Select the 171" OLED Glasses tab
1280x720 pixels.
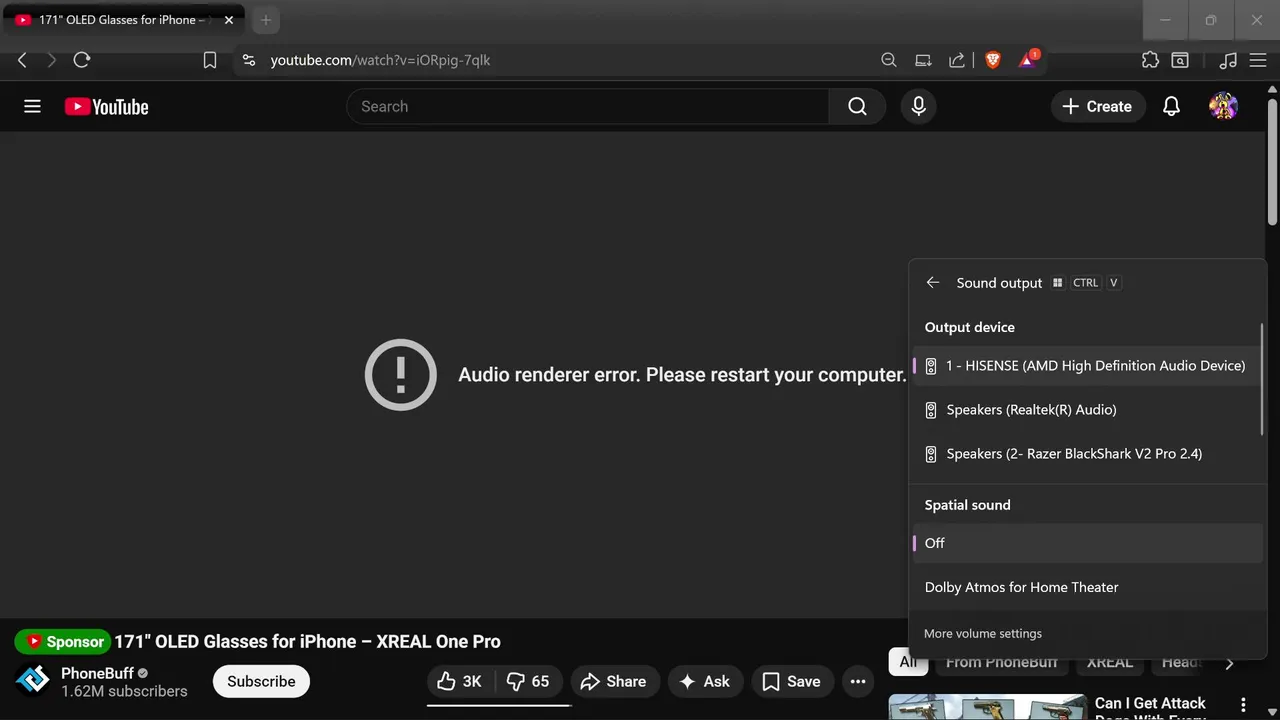click(x=123, y=20)
